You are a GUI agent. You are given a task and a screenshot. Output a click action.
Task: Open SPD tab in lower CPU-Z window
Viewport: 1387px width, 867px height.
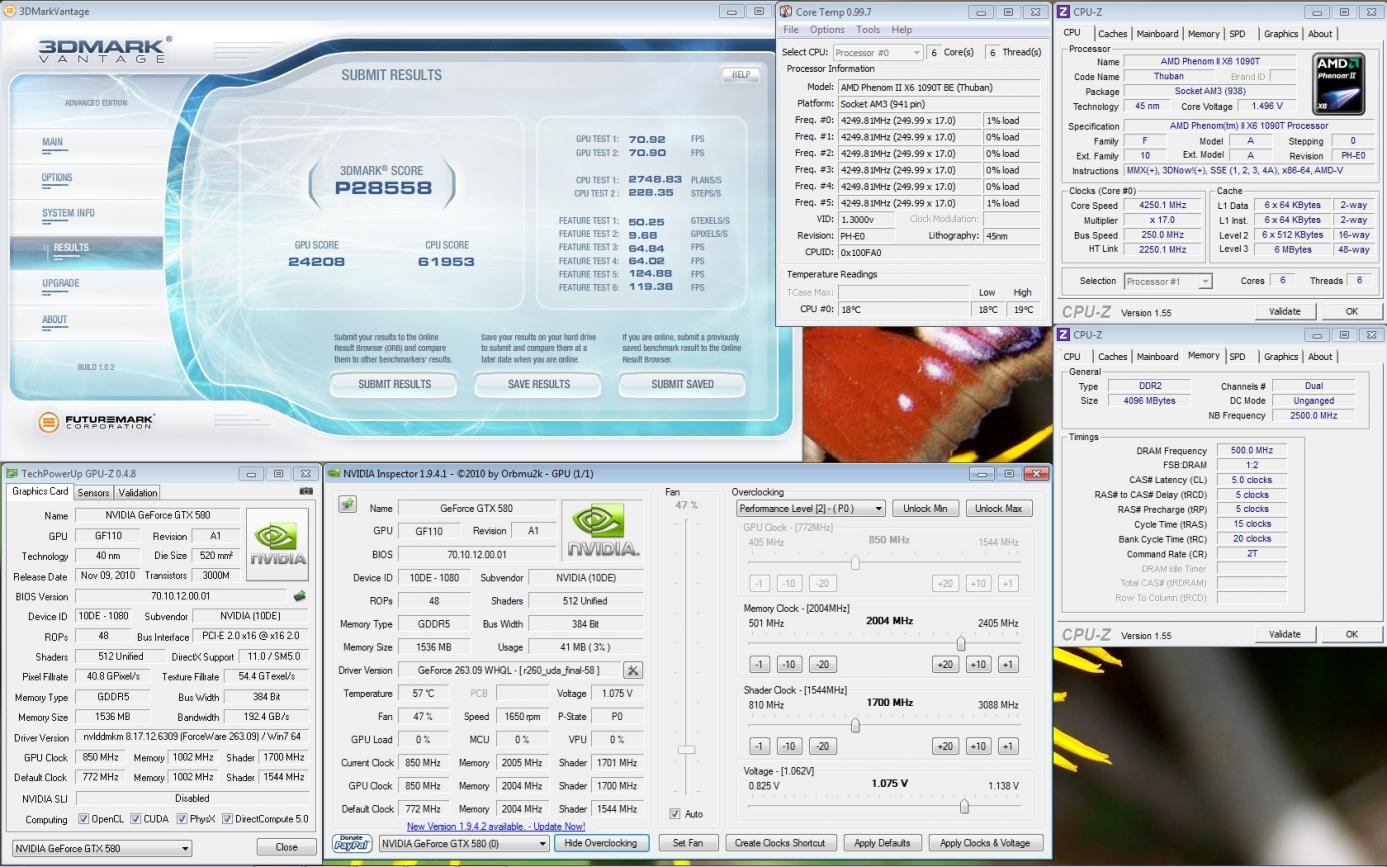pos(1237,357)
